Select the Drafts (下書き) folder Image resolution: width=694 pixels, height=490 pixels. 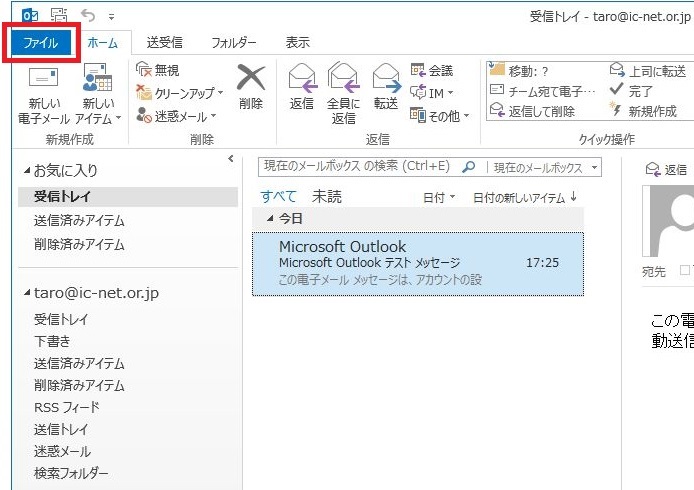click(52, 342)
